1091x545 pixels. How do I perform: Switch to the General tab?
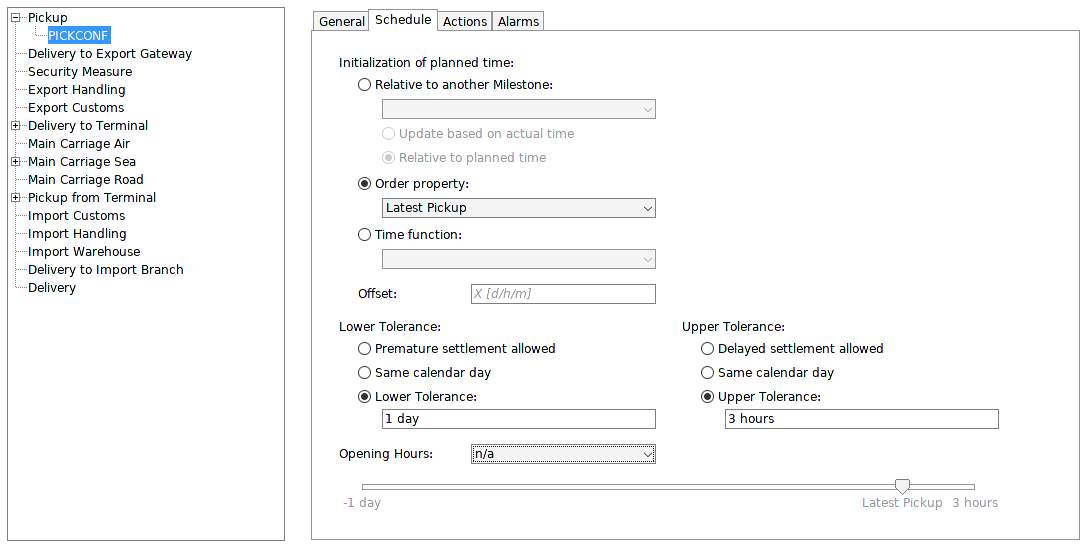[341, 22]
